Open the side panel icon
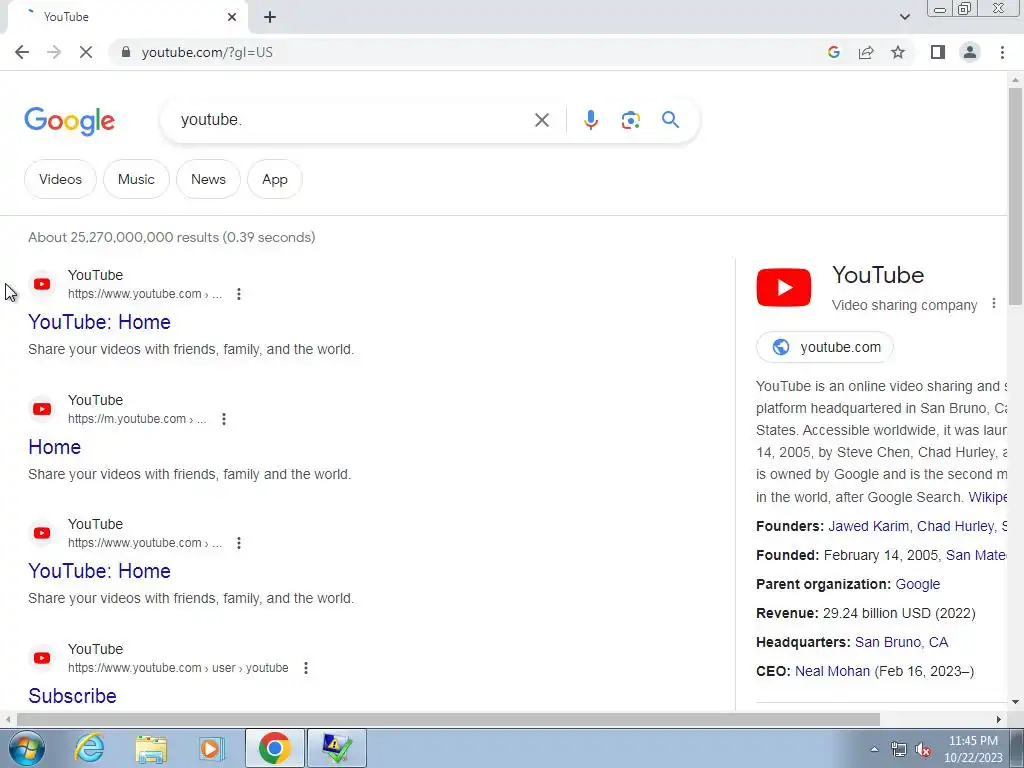1024x768 pixels. tap(938, 52)
